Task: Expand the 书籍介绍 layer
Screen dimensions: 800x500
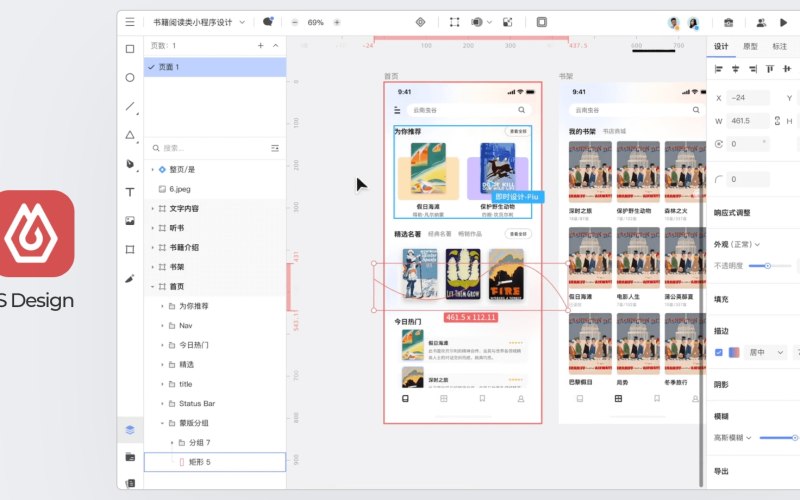Action: coord(152,247)
